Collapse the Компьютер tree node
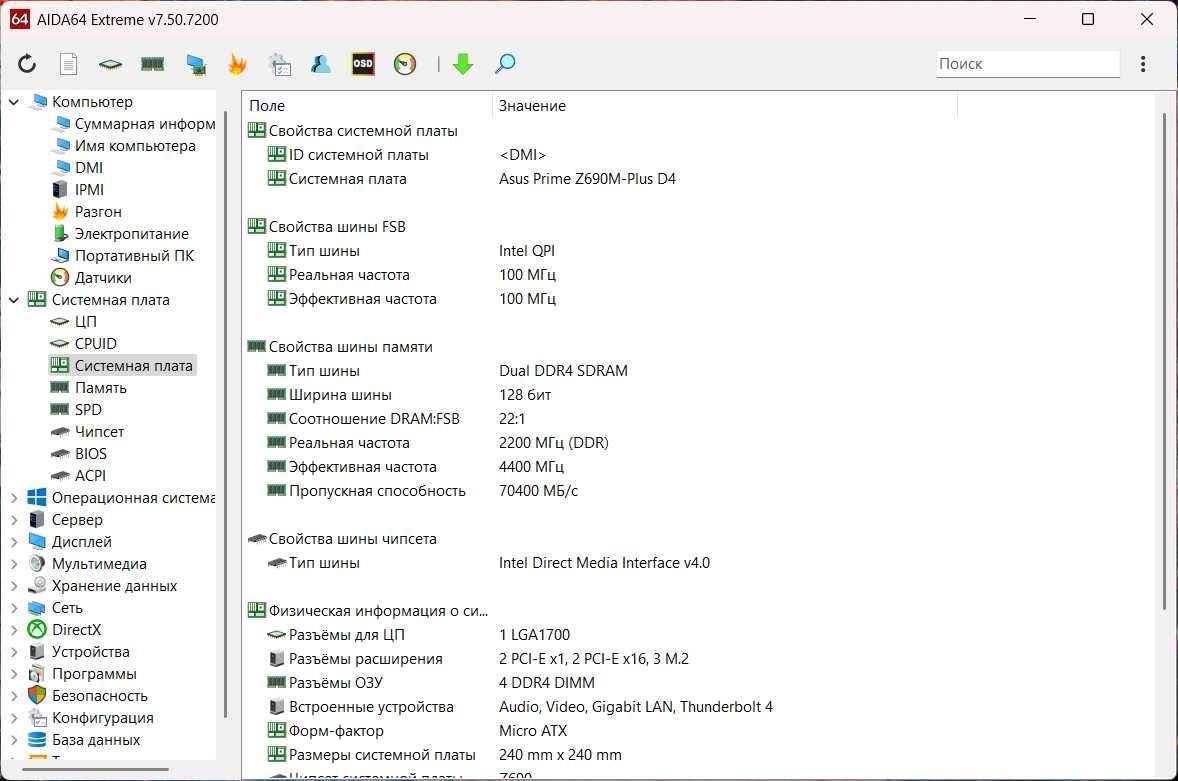The image size is (1178, 781). tap(14, 101)
